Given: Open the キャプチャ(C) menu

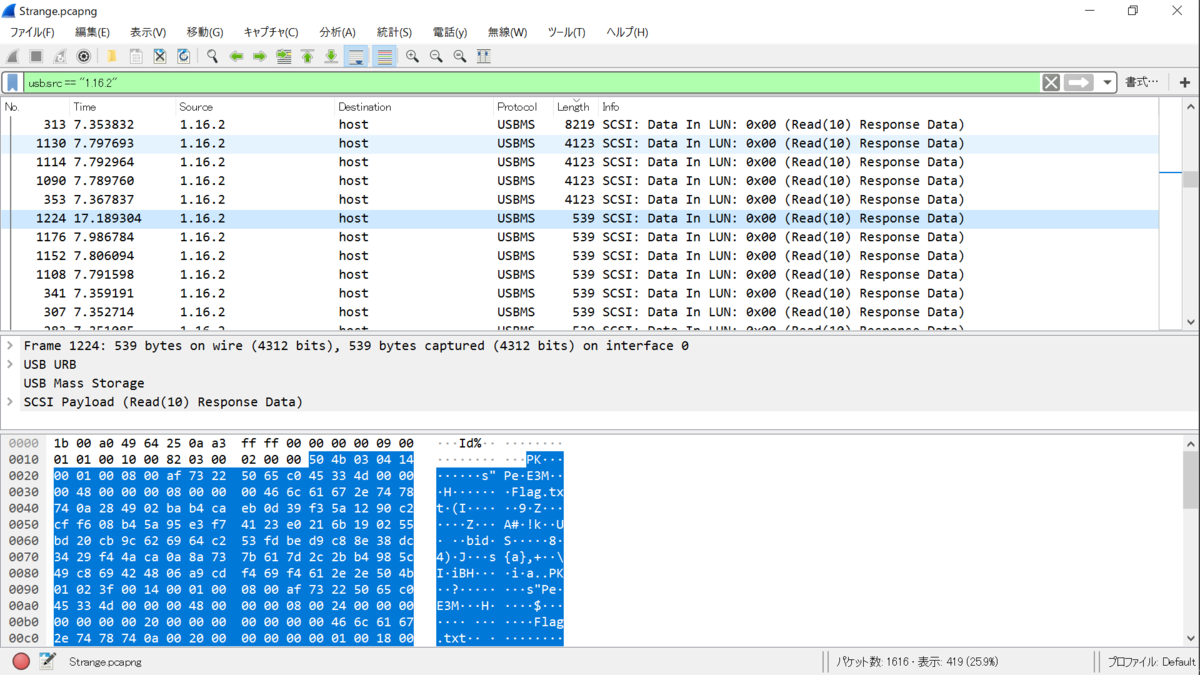Looking at the screenshot, I should click(271, 32).
